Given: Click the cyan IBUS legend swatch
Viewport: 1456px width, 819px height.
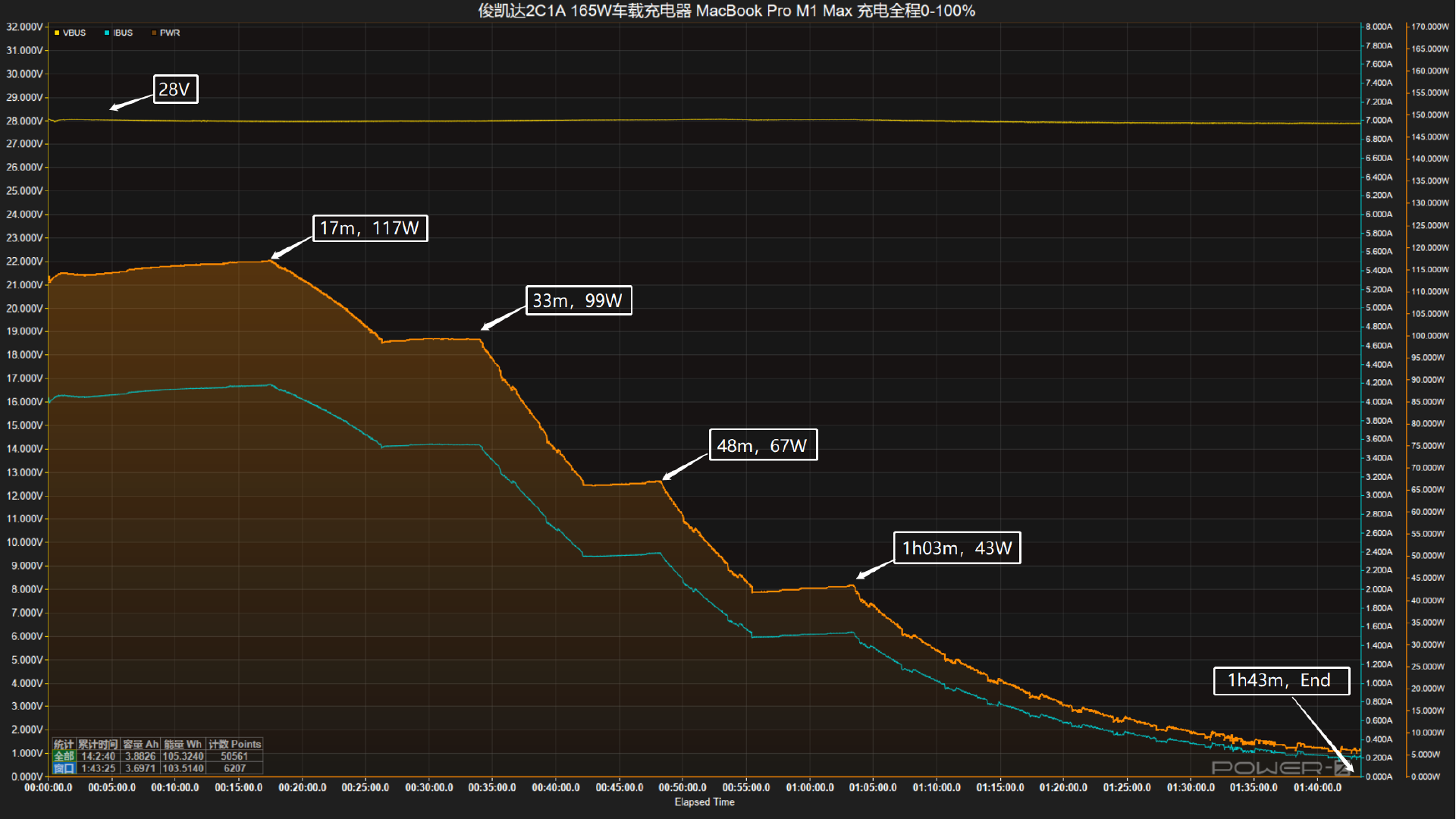Looking at the screenshot, I should pos(107,33).
